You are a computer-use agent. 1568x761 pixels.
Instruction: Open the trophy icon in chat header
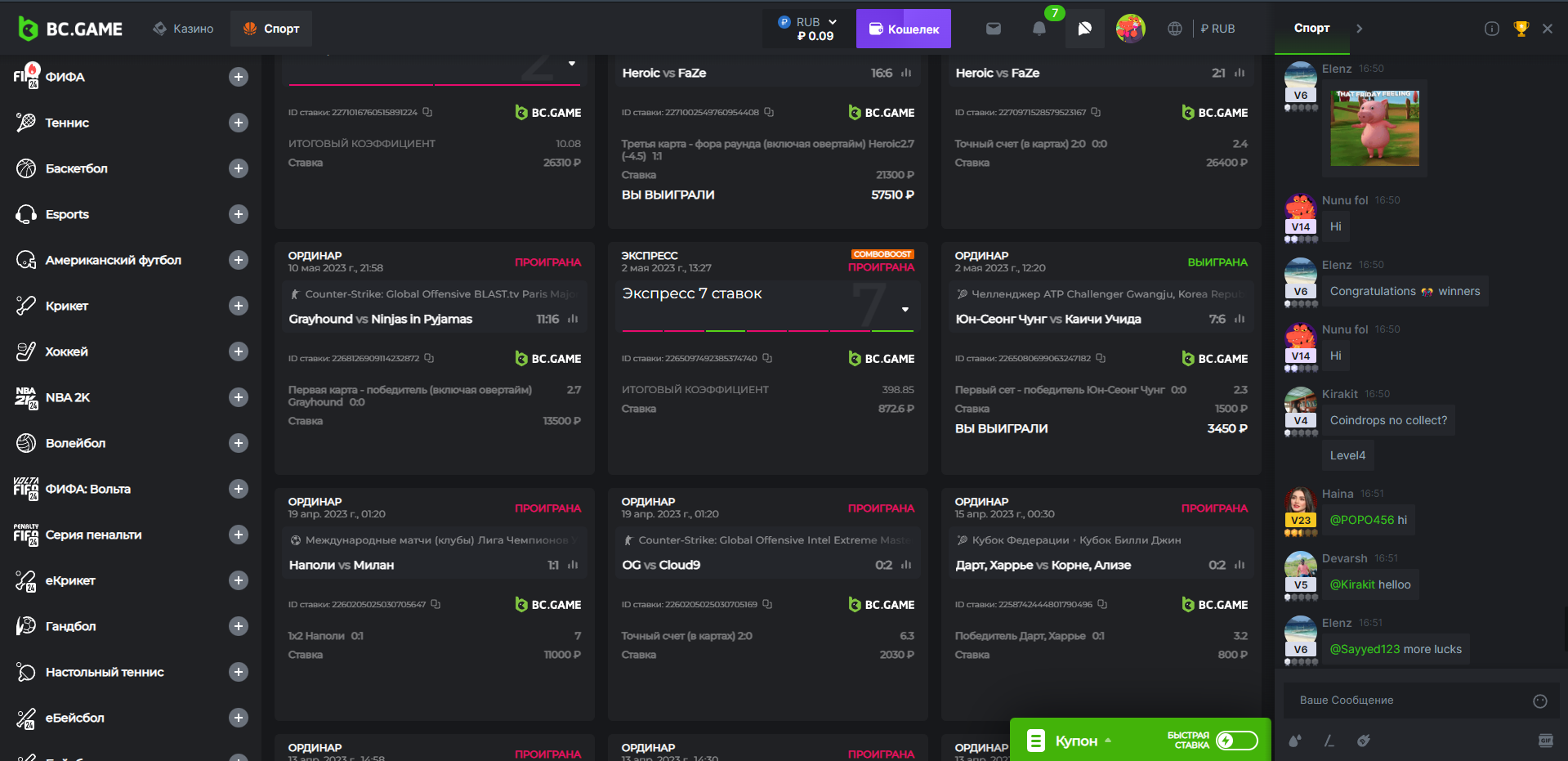pyautogui.click(x=1521, y=29)
